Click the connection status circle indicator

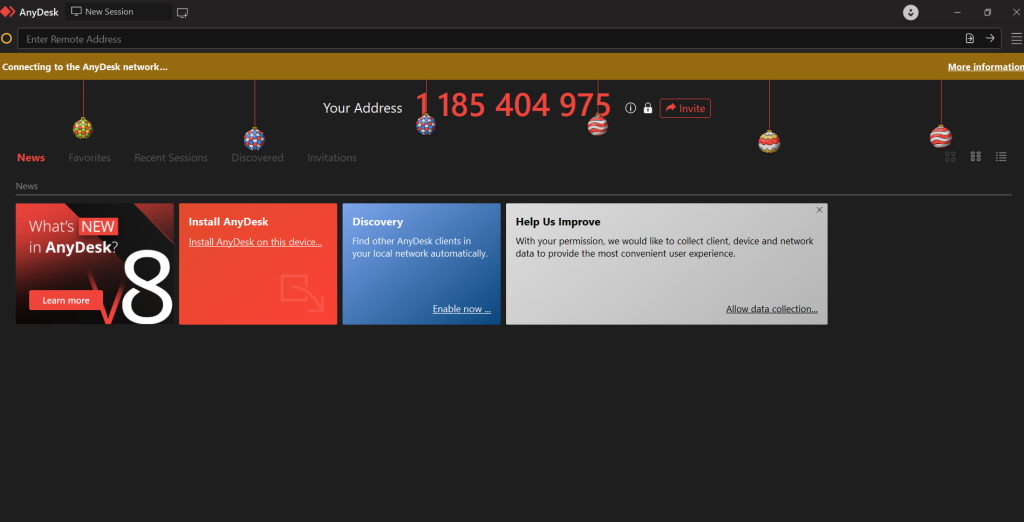click(x=7, y=39)
